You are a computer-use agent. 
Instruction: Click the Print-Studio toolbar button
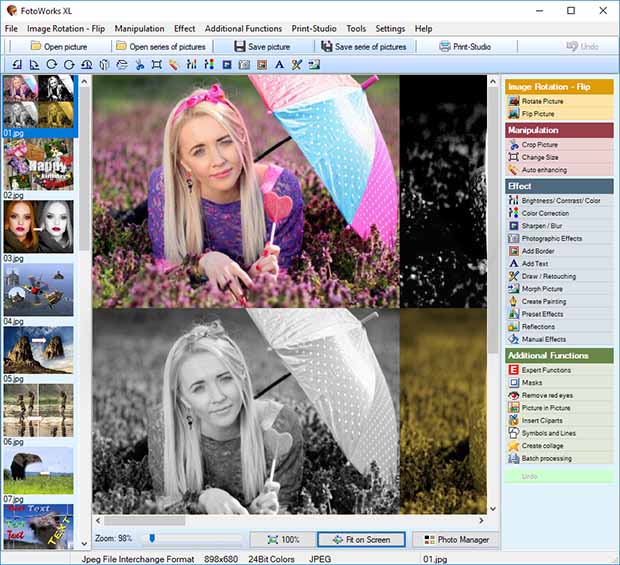click(465, 47)
